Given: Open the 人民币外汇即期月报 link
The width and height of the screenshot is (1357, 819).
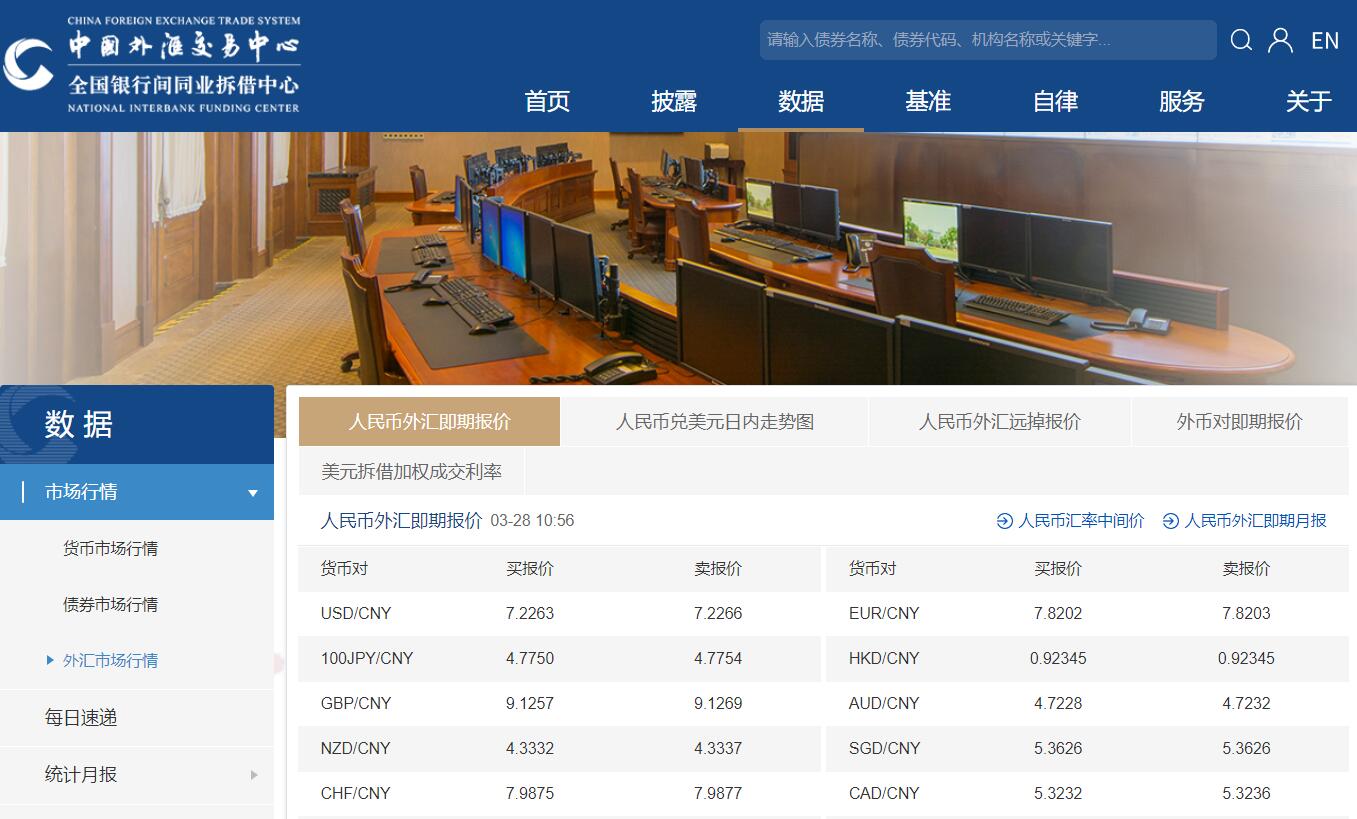Looking at the screenshot, I should (x=1256, y=521).
